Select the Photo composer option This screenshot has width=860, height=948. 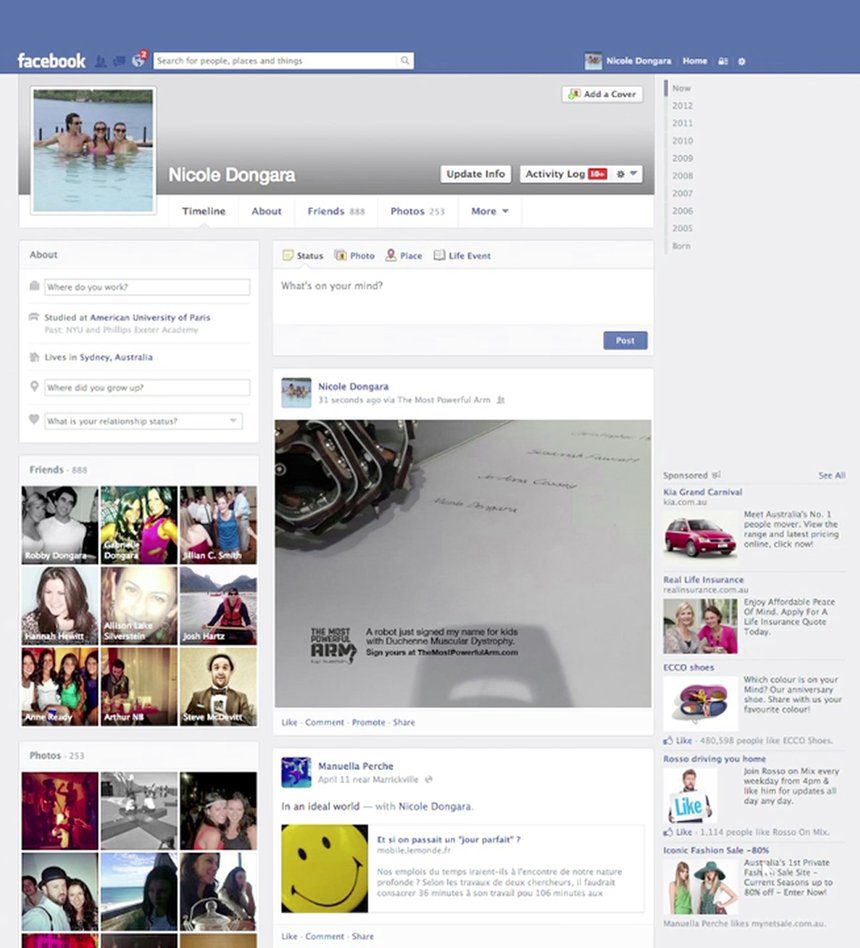coord(355,256)
